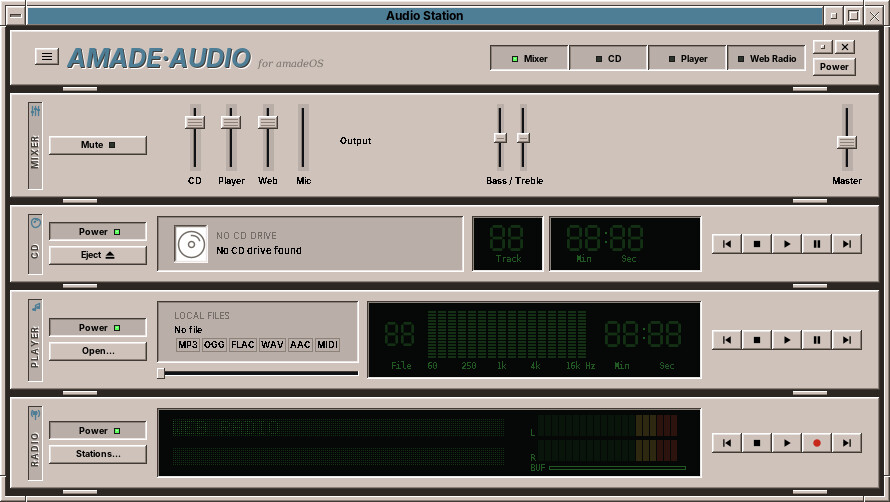
Task: Click the Bass slider handle
Action: (x=500, y=137)
